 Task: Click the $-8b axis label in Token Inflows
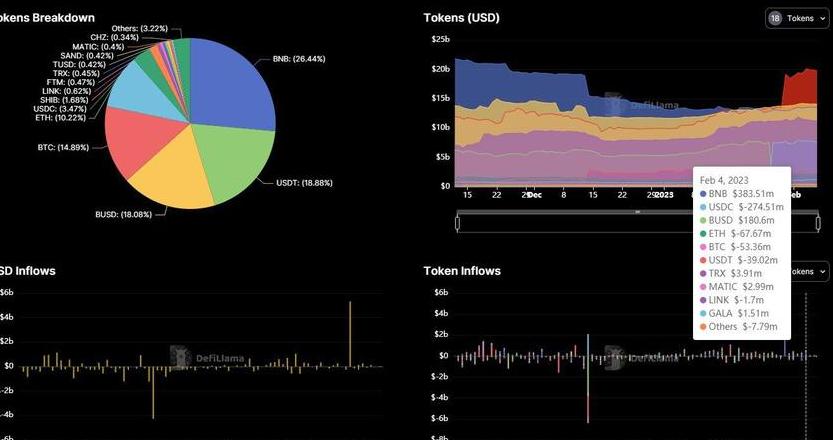pos(441,438)
